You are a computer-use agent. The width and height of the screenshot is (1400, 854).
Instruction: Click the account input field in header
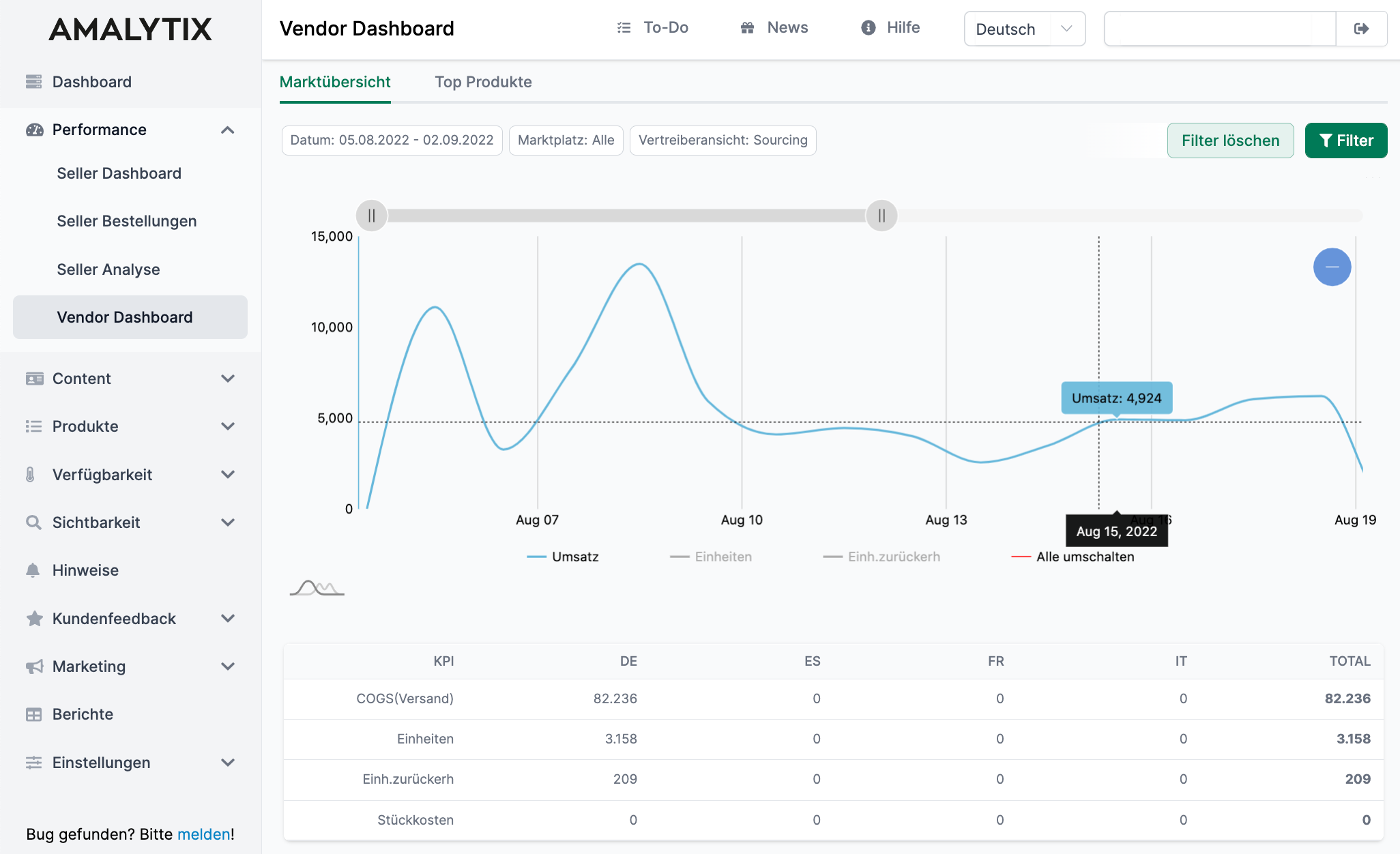1219,29
